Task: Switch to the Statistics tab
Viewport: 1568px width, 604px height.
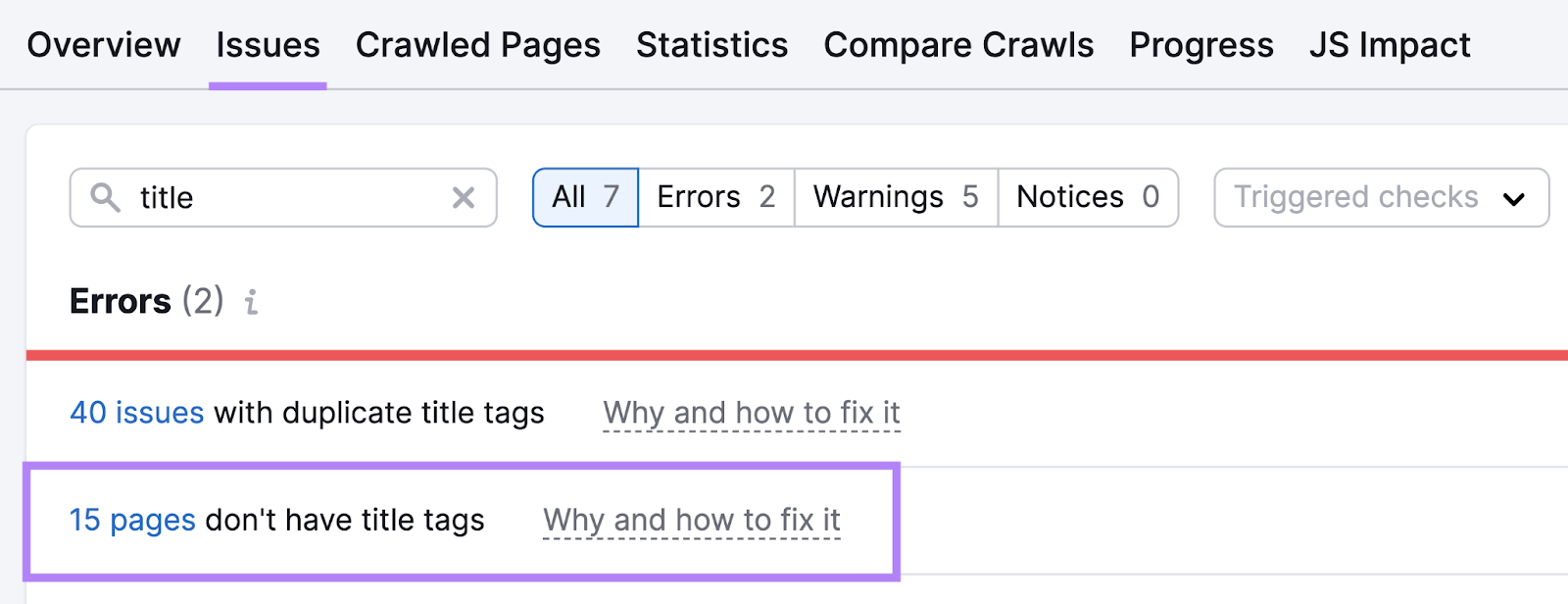Action: pos(711,44)
